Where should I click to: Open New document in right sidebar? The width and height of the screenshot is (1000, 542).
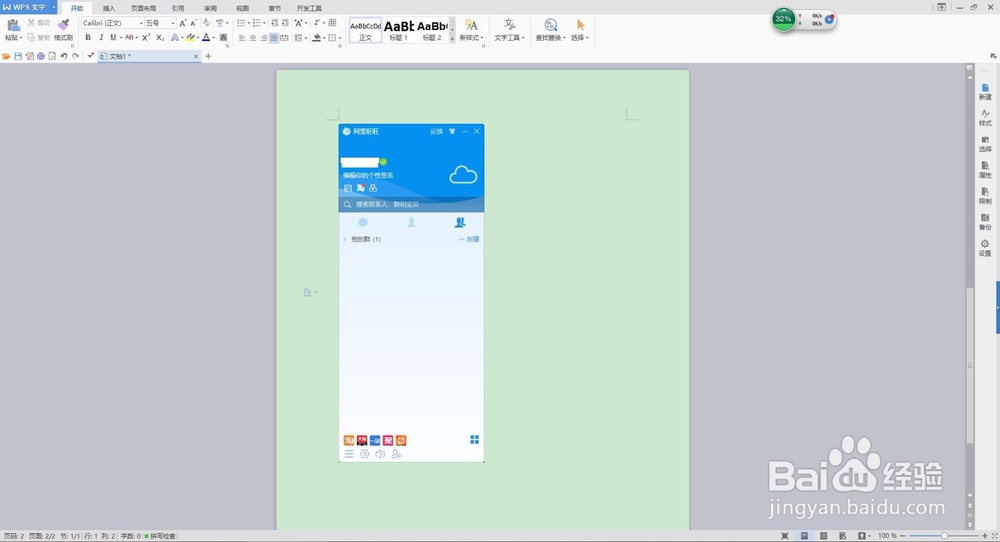coord(985,91)
